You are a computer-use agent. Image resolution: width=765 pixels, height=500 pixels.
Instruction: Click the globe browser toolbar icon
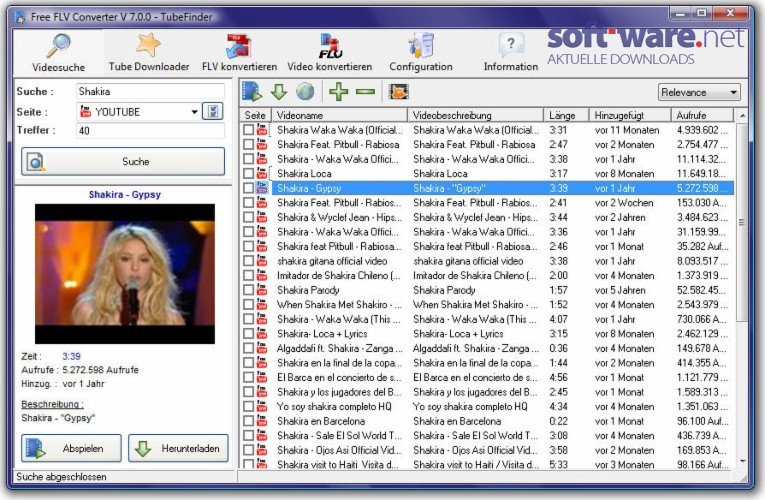pyautogui.click(x=305, y=92)
